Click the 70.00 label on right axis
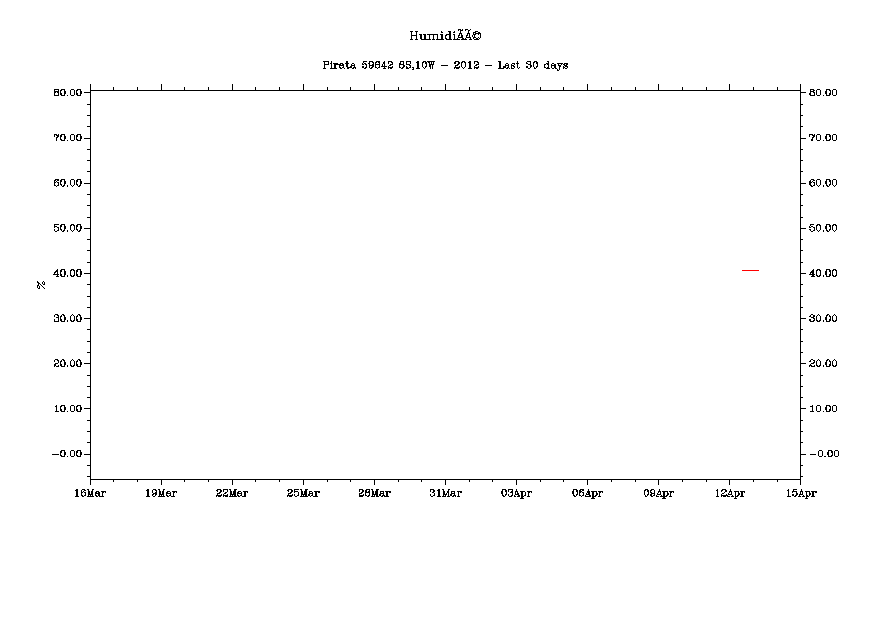The width and height of the screenshot is (891, 630). (824, 138)
